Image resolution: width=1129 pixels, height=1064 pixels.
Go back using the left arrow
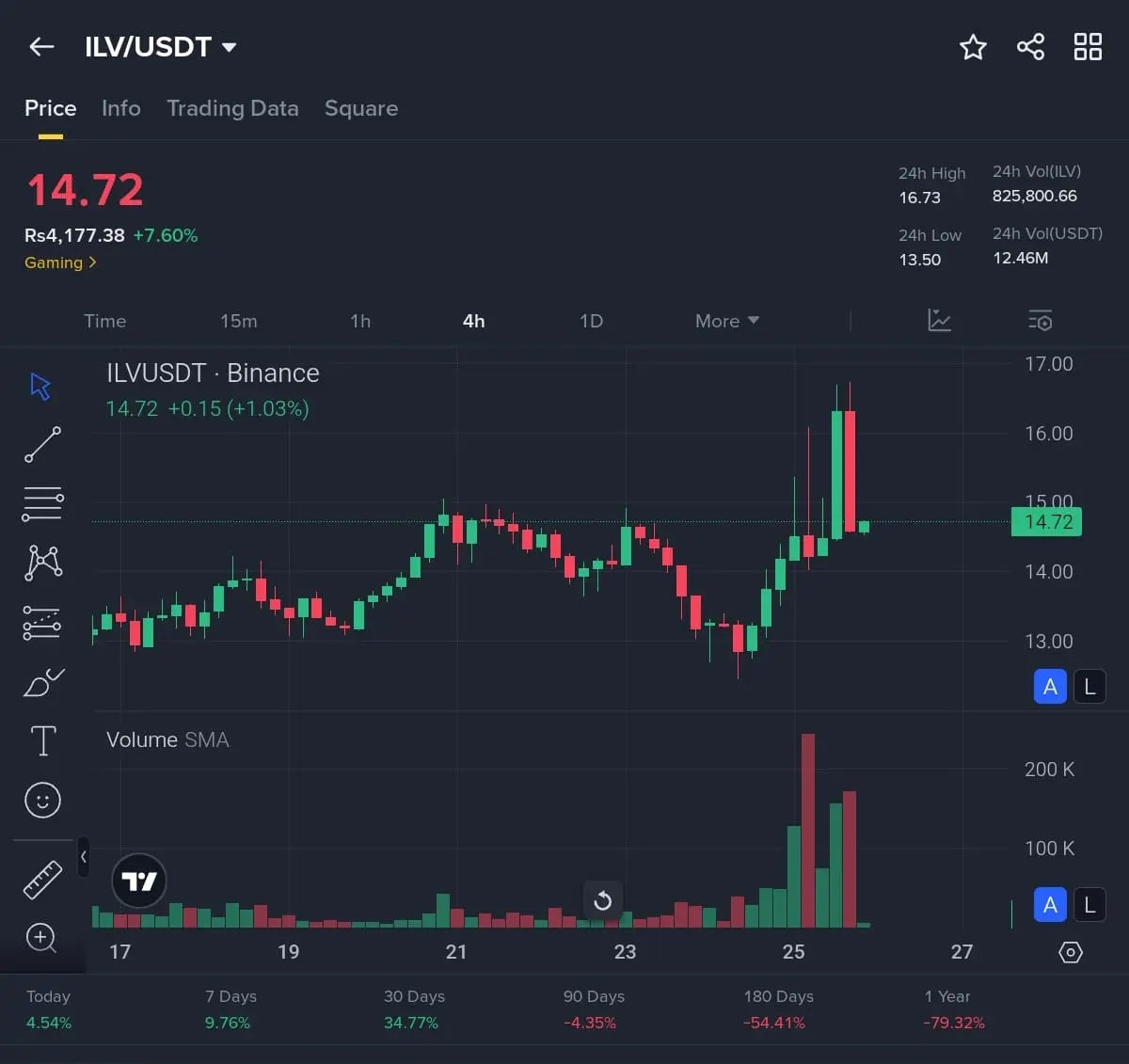(41, 46)
